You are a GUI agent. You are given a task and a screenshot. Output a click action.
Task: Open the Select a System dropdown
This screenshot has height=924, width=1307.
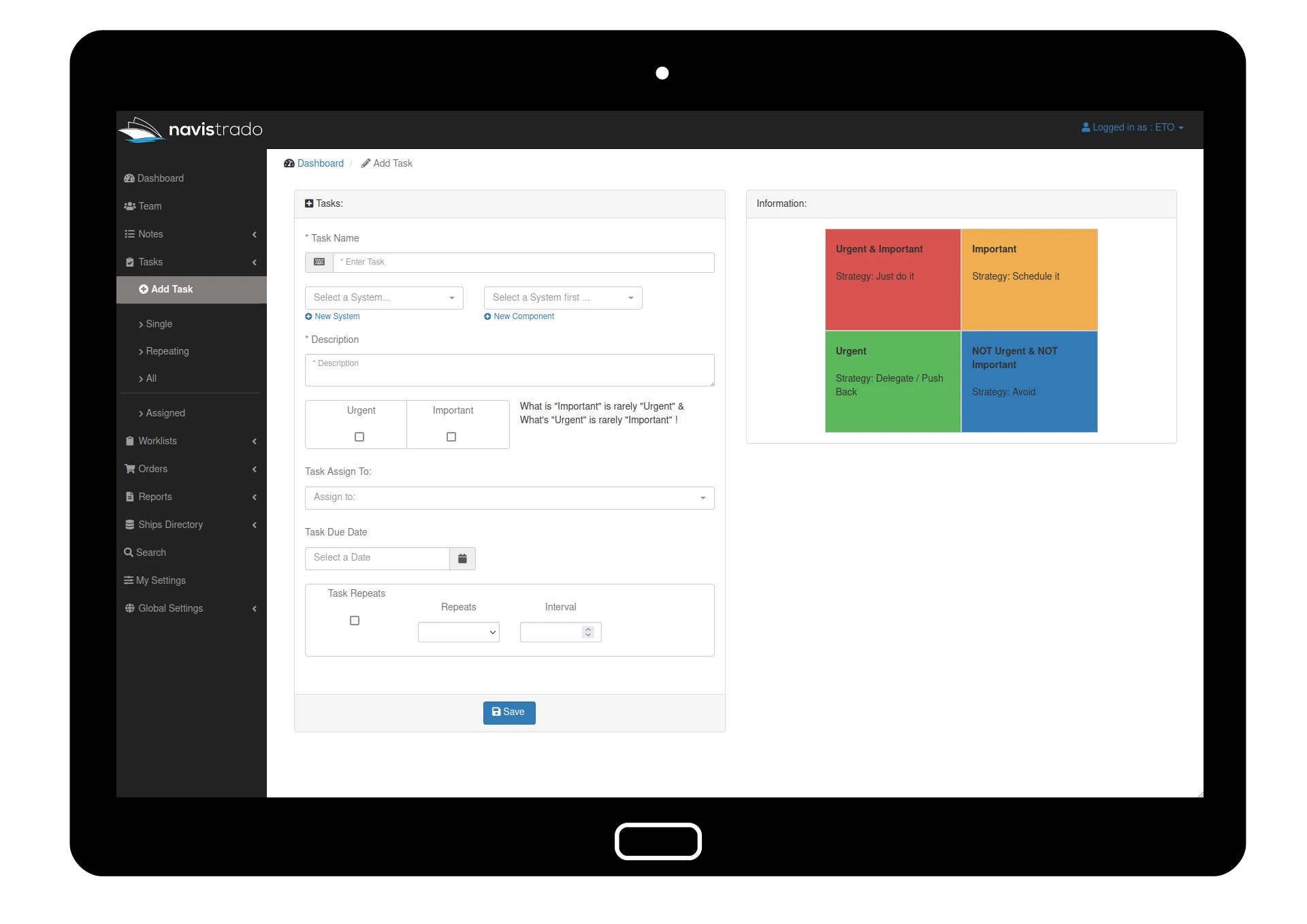coord(384,298)
